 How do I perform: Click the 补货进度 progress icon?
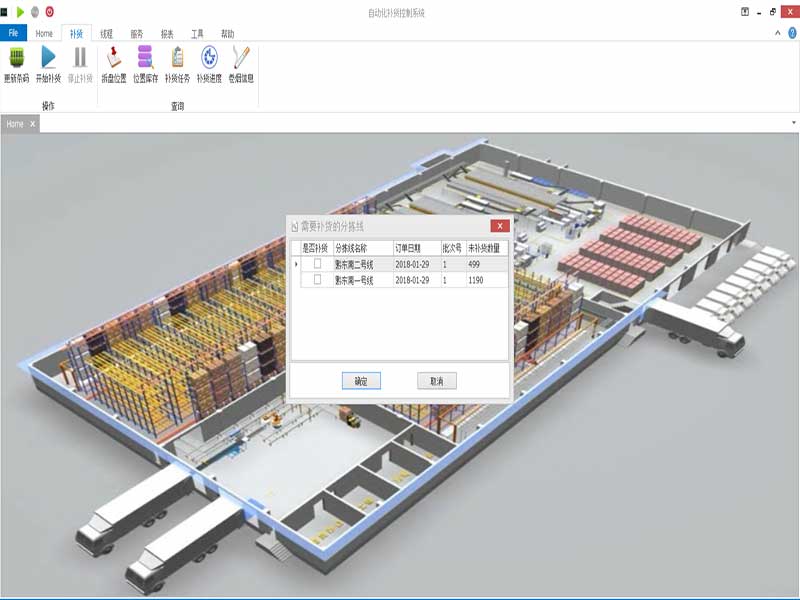209,58
